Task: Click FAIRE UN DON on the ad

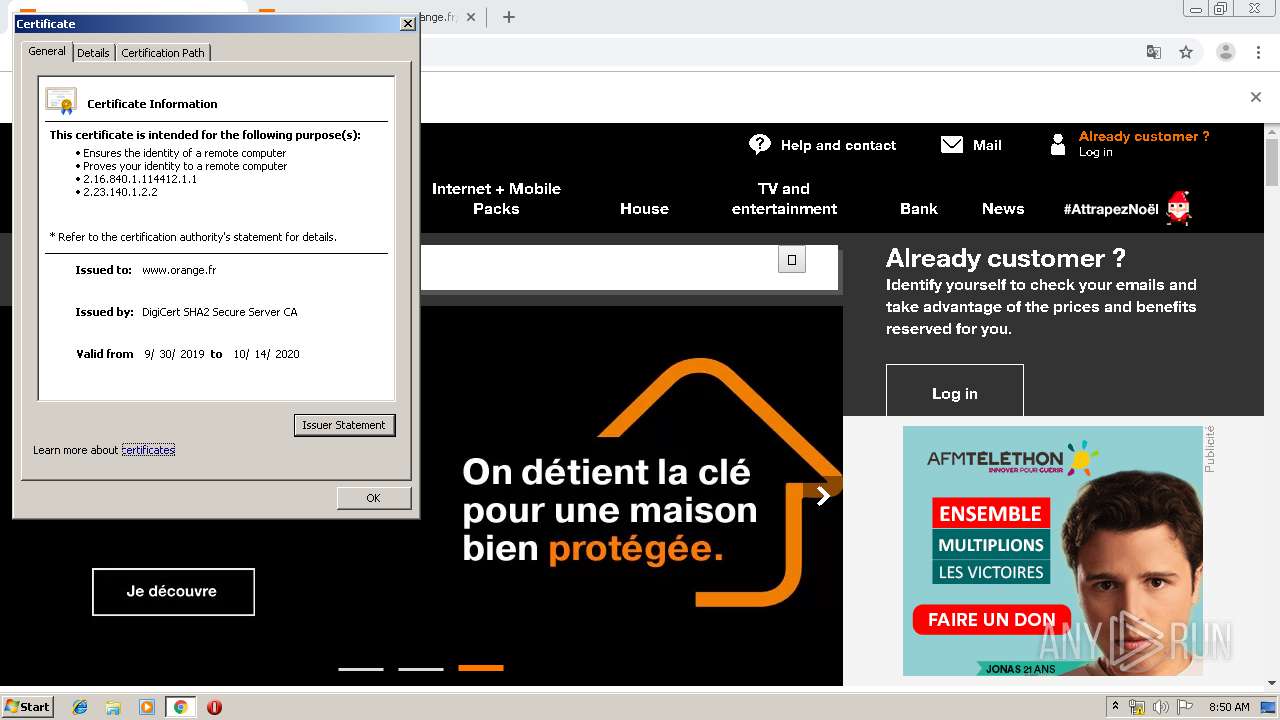Action: [992, 619]
